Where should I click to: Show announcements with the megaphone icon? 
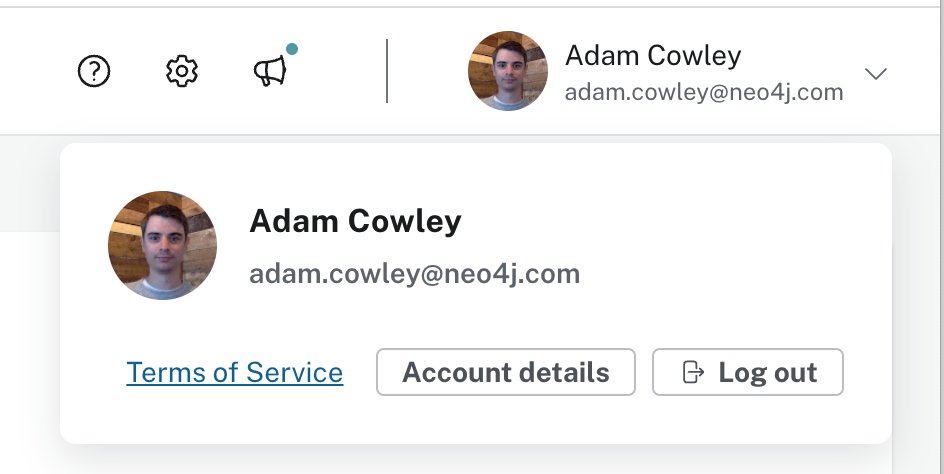tap(270, 71)
